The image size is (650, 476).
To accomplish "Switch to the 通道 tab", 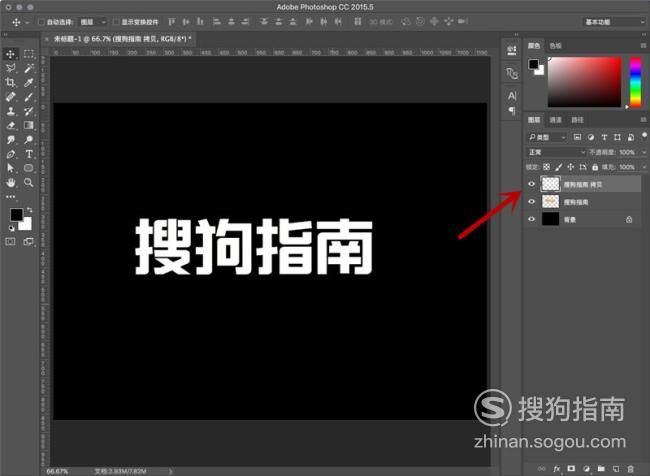I will [555, 120].
